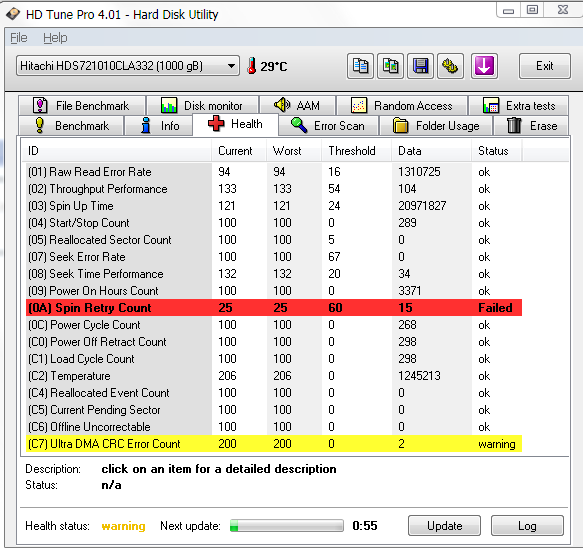Click the thermometer temperature icon
Viewport: 583px width, 548px height.
252,65
